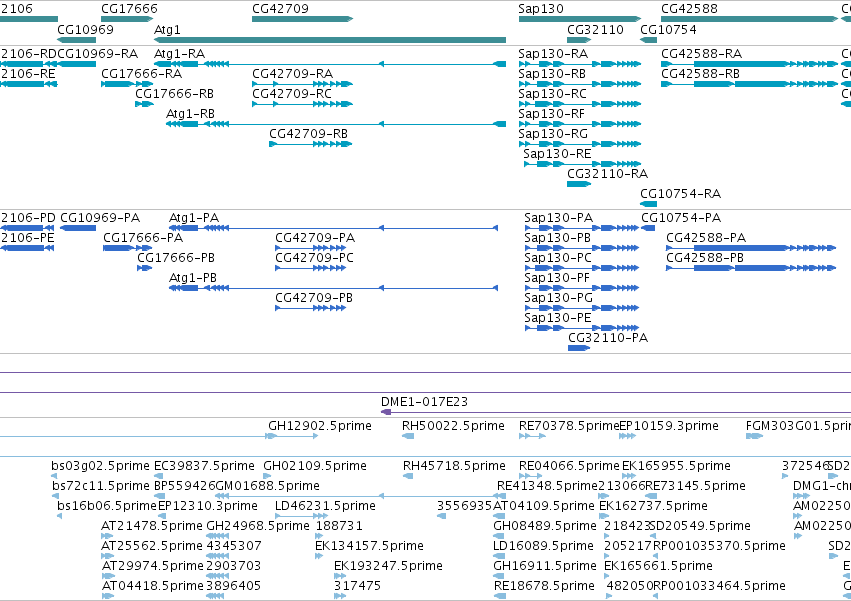Click protein CG42709-PA
The width and height of the screenshot is (851, 601).
pos(310,248)
